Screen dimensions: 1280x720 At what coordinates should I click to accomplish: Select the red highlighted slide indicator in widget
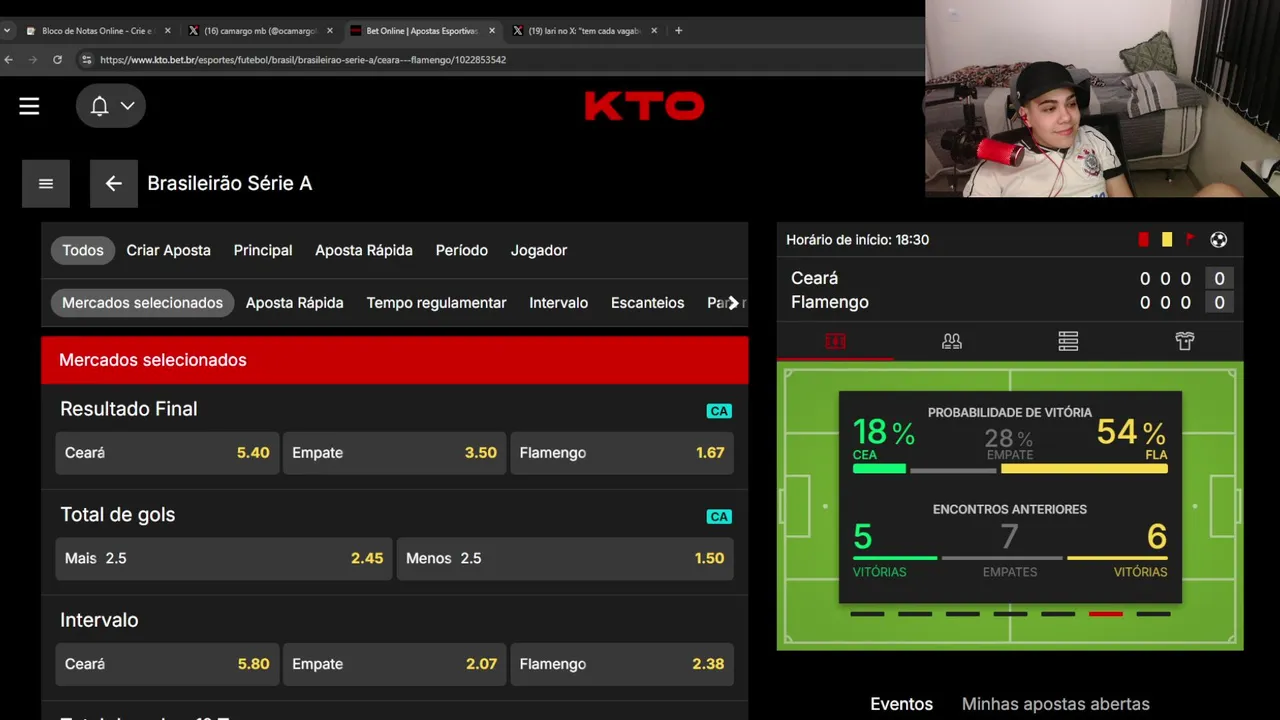1105,614
